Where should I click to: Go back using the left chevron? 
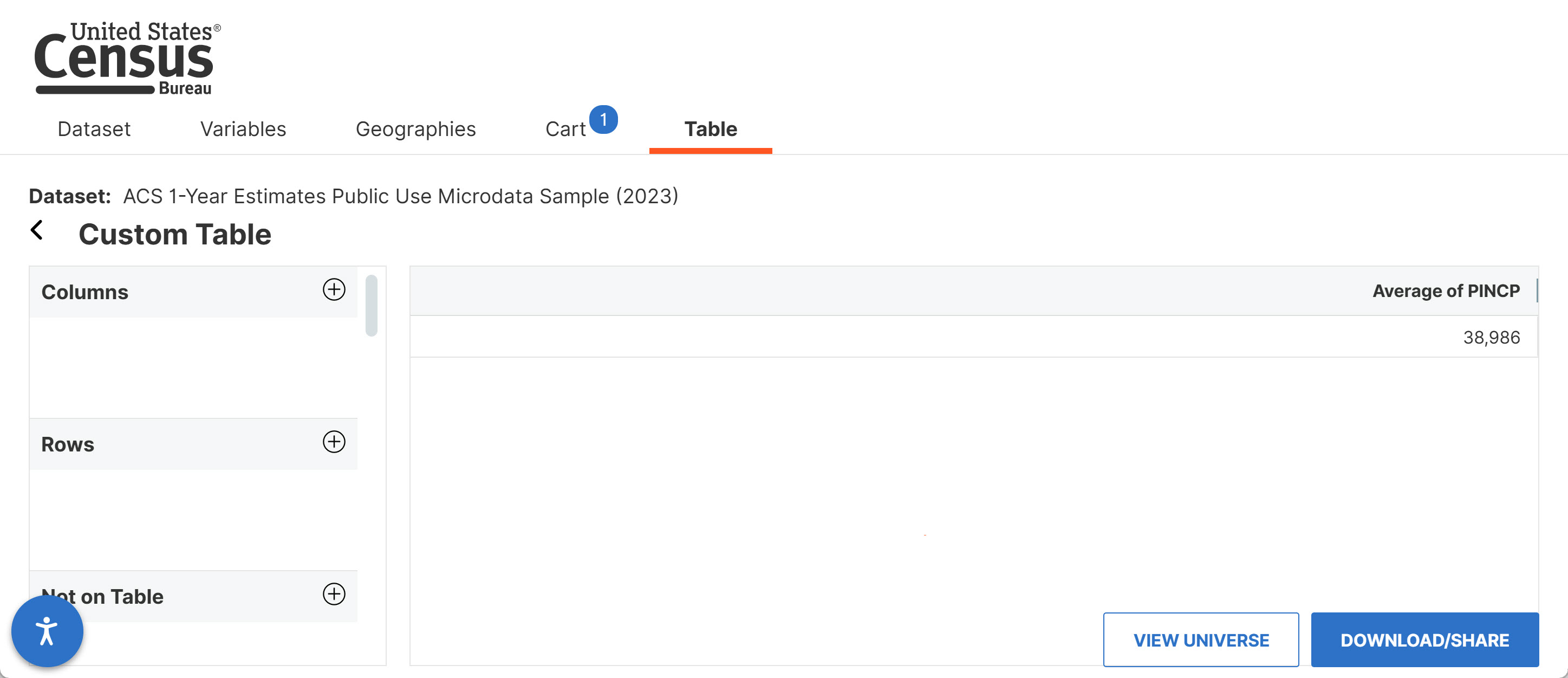(x=36, y=230)
